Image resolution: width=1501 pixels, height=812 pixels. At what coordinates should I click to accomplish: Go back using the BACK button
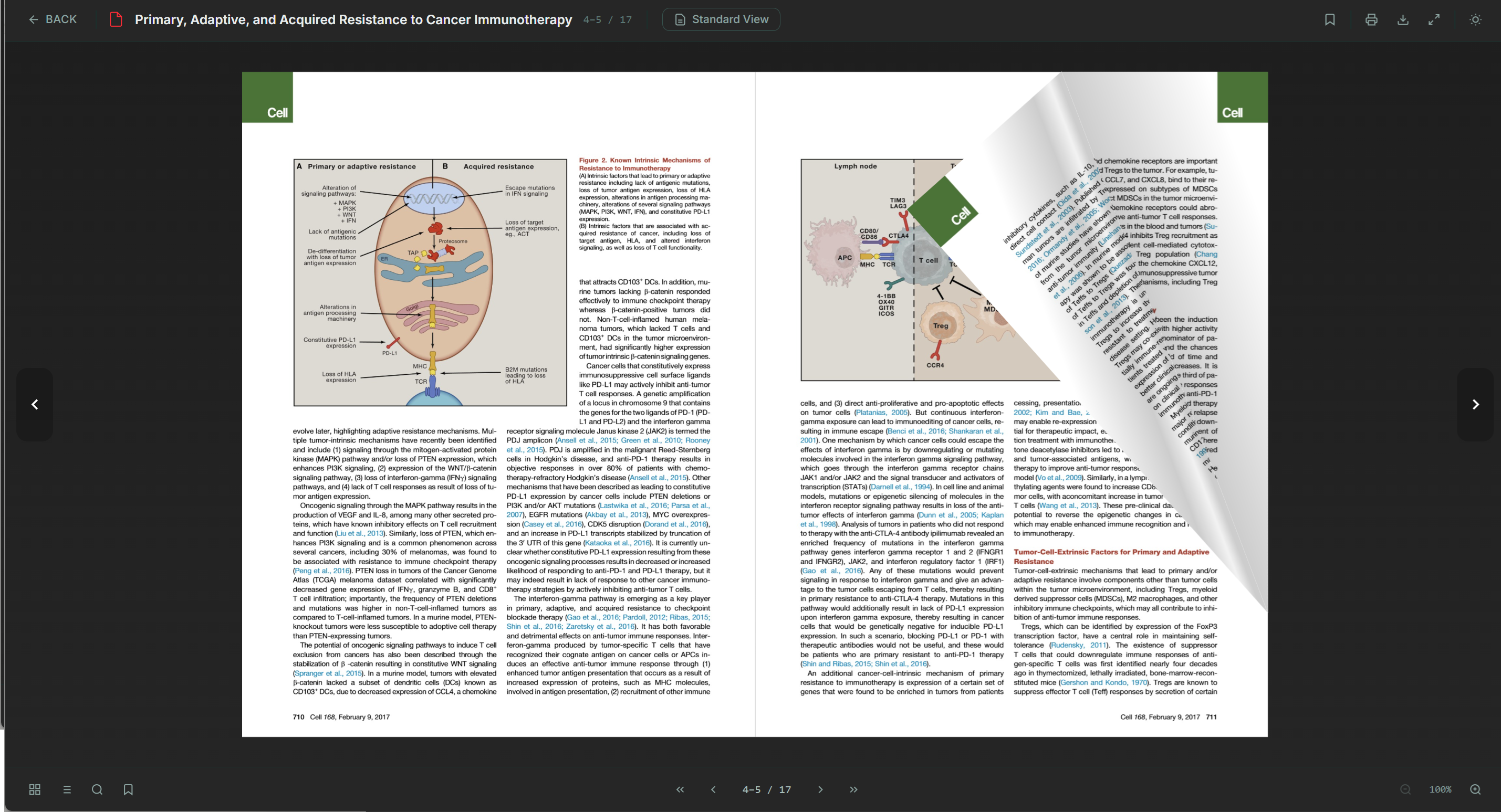pos(53,19)
